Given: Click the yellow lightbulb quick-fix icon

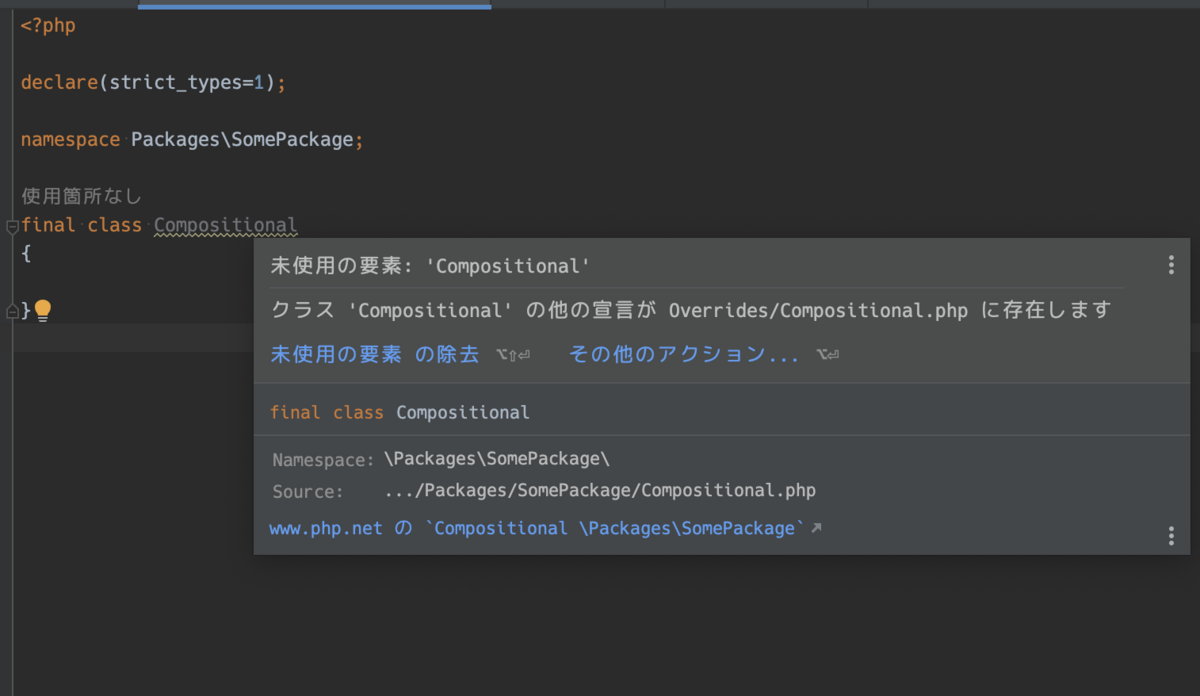Looking at the screenshot, I should pyautogui.click(x=43, y=311).
